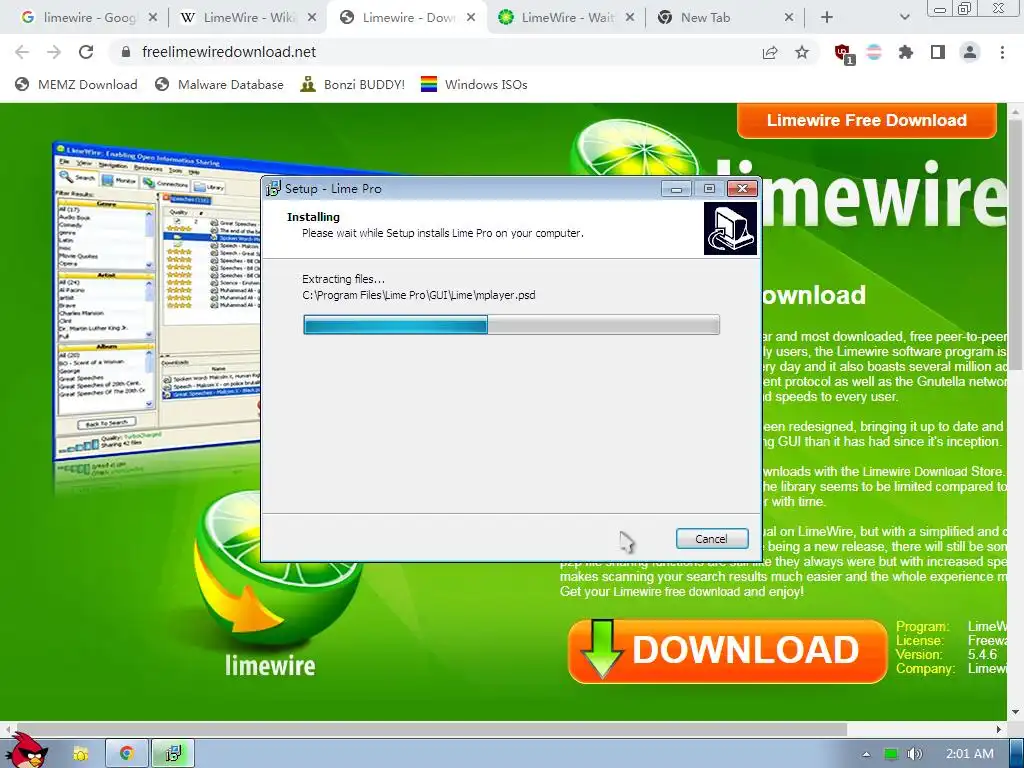Open the Windows ISOs bookmark

pos(474,84)
